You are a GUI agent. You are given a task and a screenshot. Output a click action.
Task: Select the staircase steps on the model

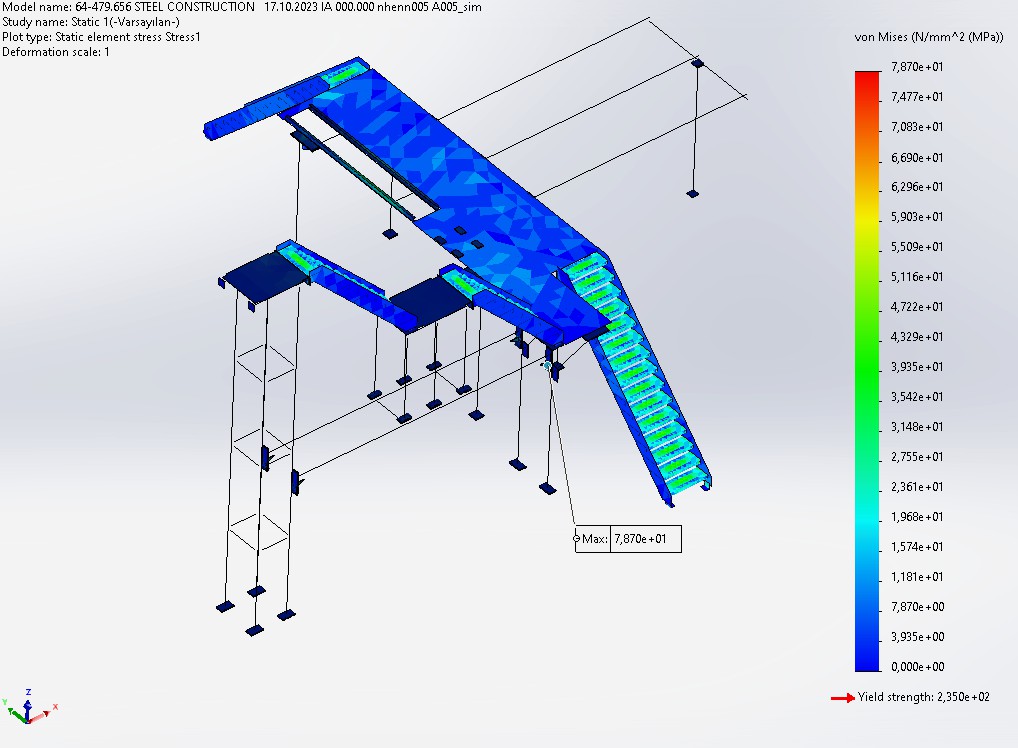[x=640, y=380]
